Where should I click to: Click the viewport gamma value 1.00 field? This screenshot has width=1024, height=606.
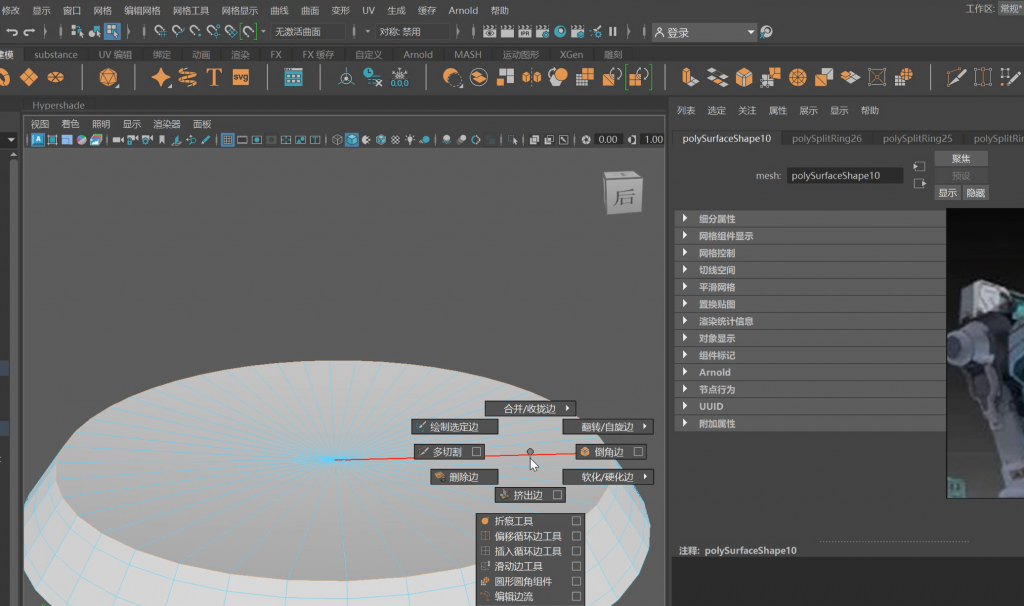653,139
